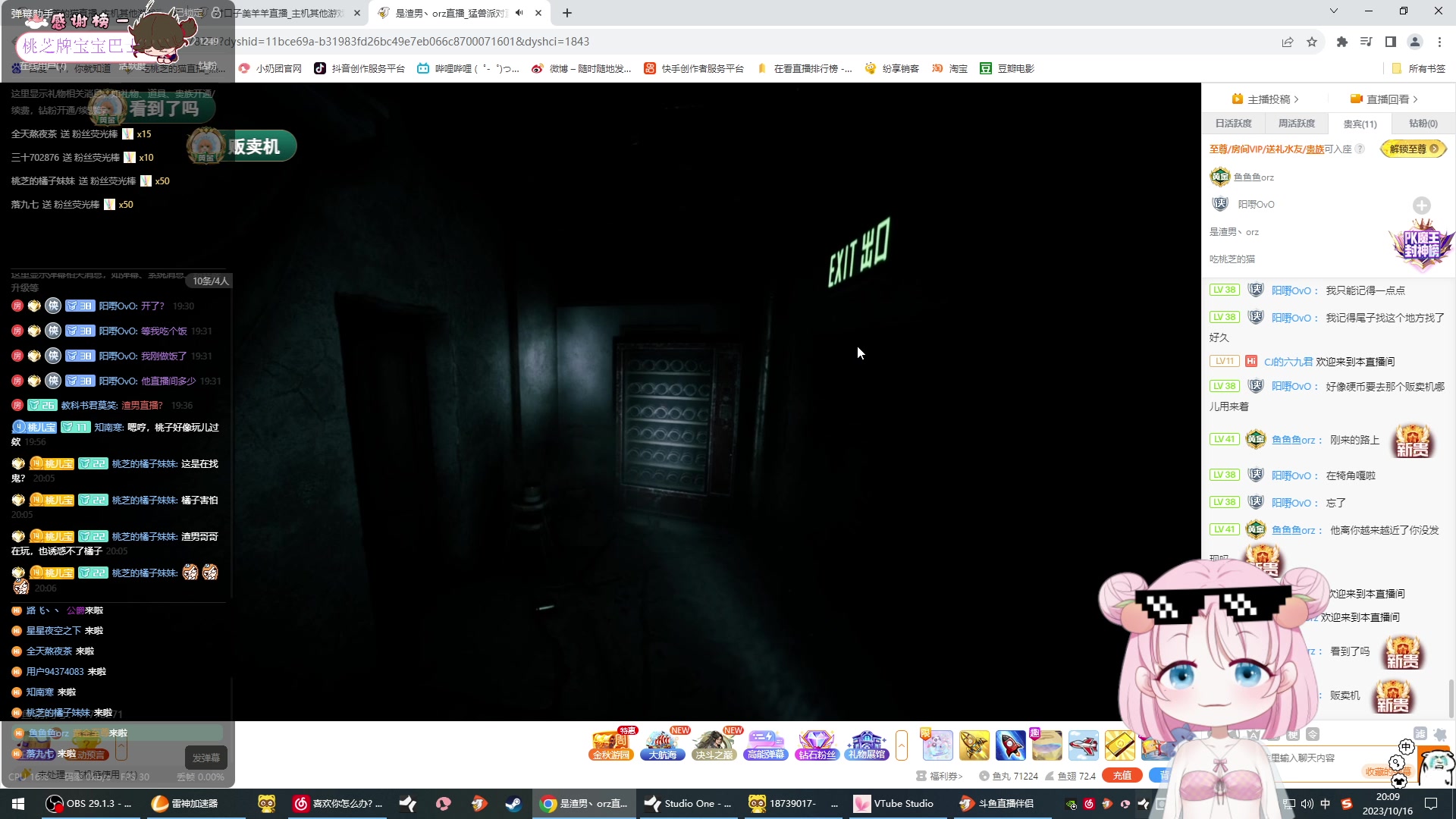The width and height of the screenshot is (1456, 819).
Task: Send the flying carpet gift marked 趣
Action: (x=1047, y=745)
